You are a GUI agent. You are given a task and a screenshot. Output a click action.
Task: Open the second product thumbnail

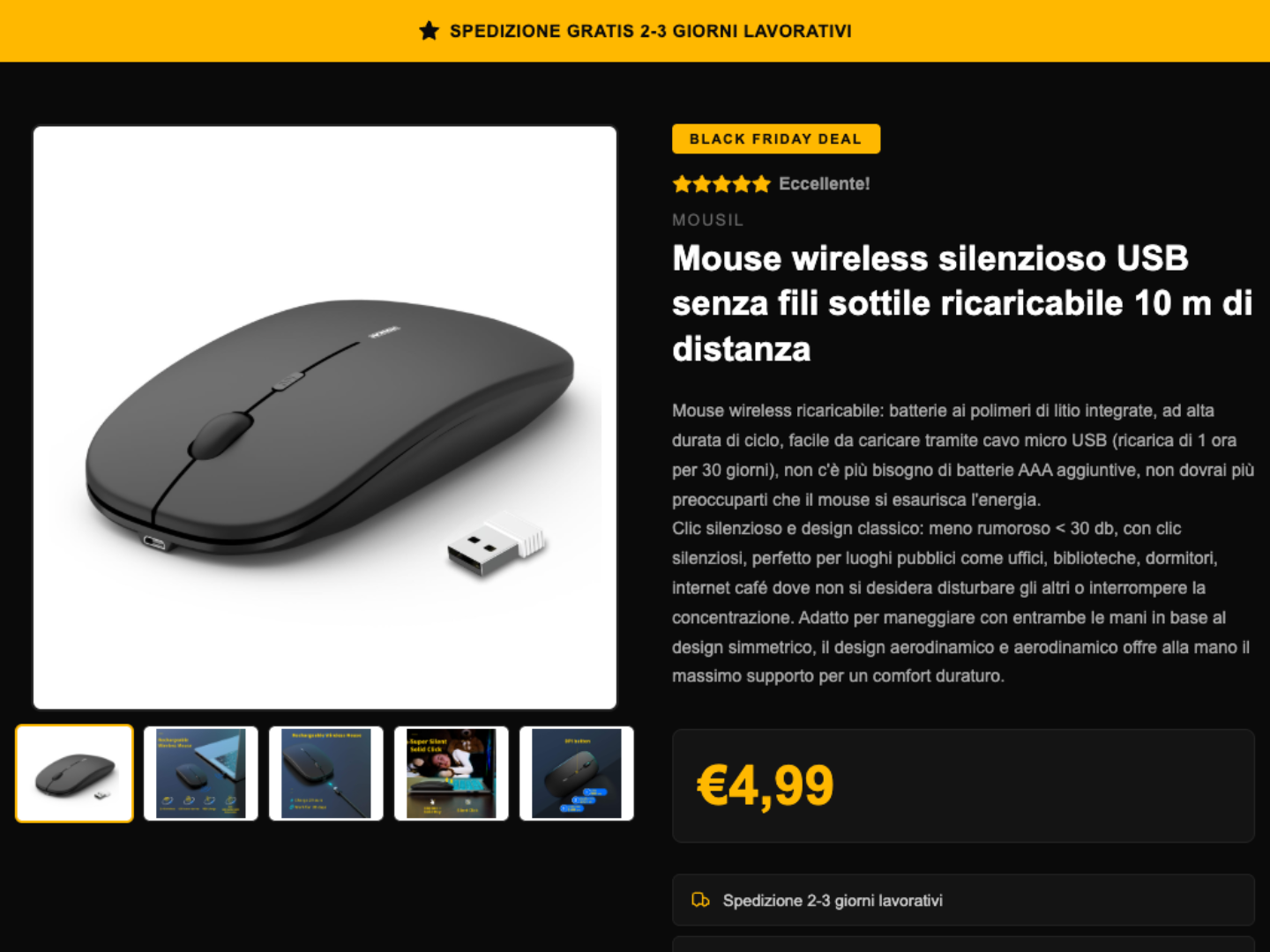click(200, 773)
